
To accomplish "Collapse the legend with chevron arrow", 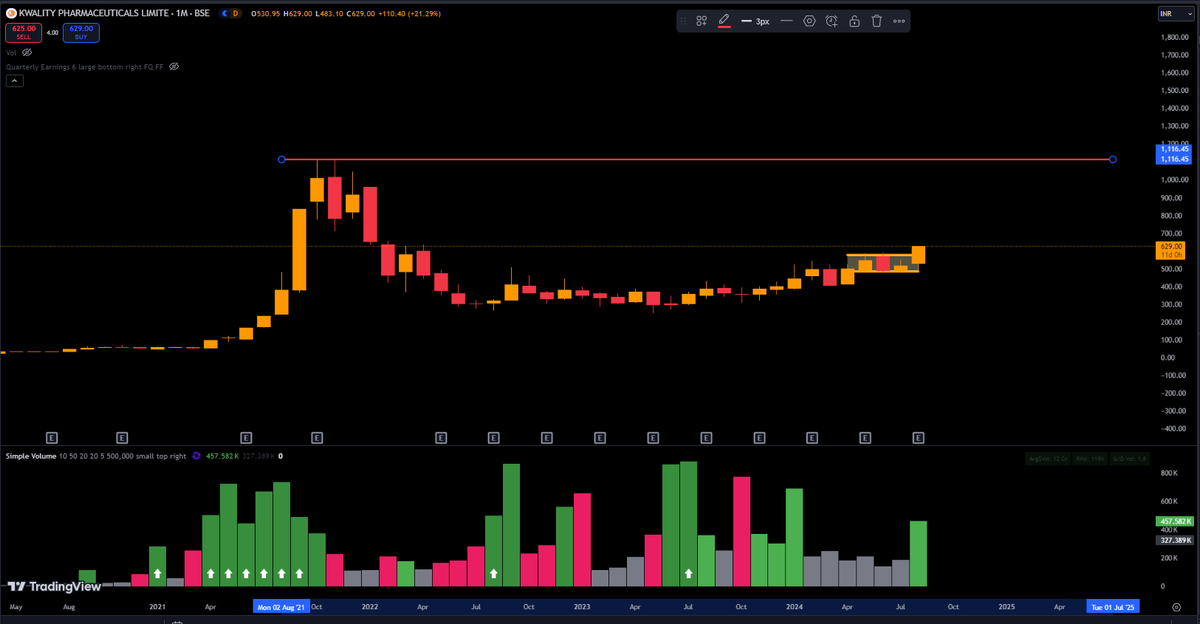I will (x=14, y=80).
